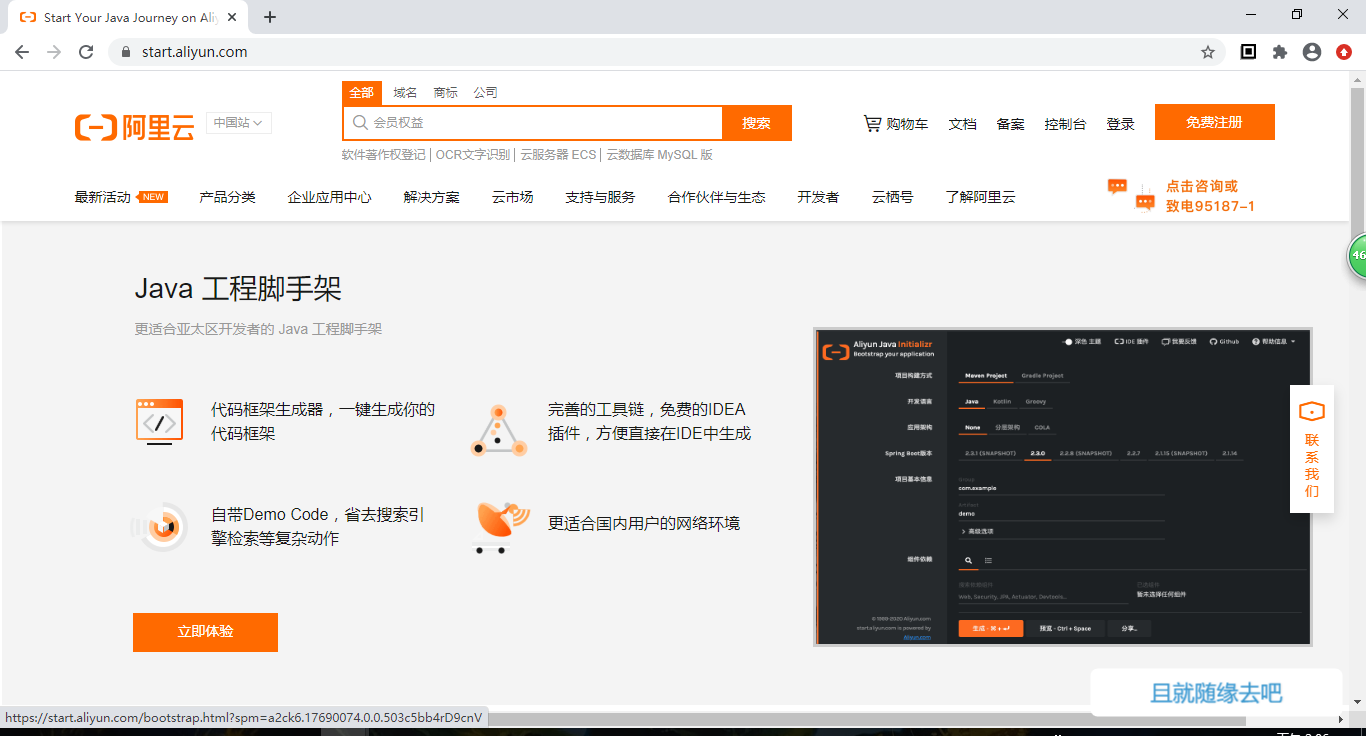This screenshot has width=1366, height=736.
Task: Click the 购物车 text link
Action: click(907, 124)
